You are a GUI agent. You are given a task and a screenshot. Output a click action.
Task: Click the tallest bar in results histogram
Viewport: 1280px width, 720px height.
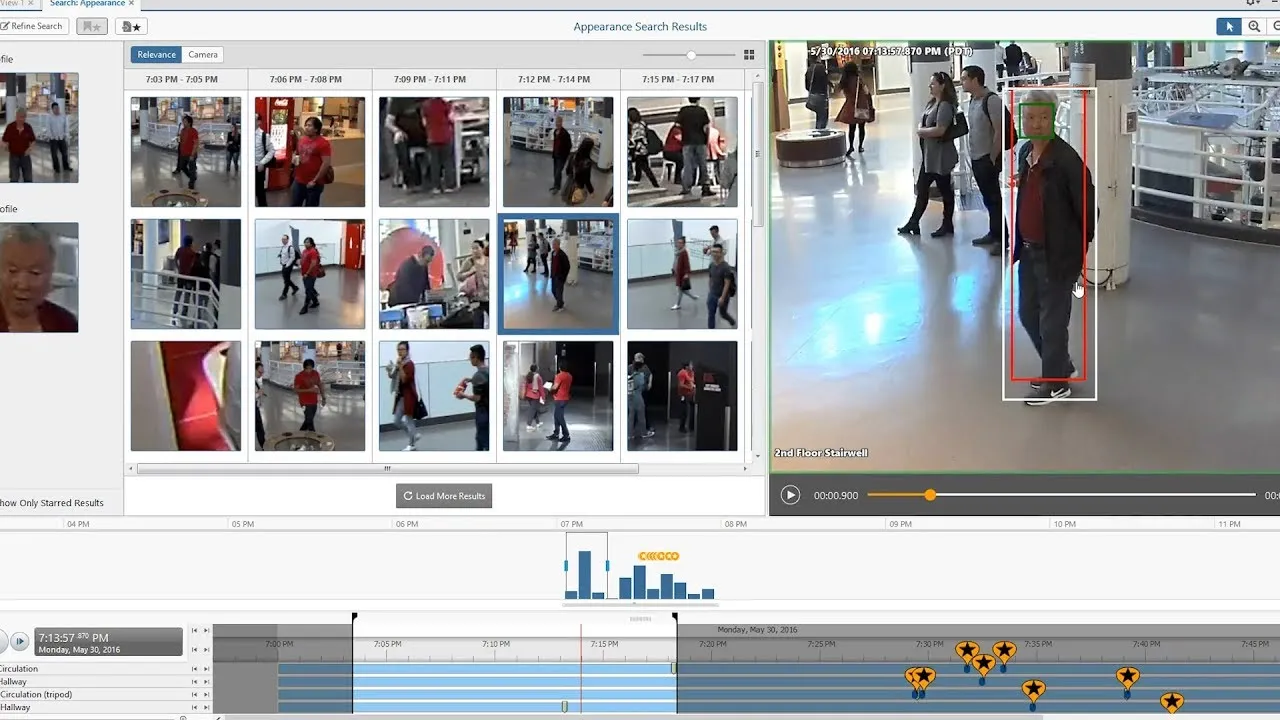585,574
